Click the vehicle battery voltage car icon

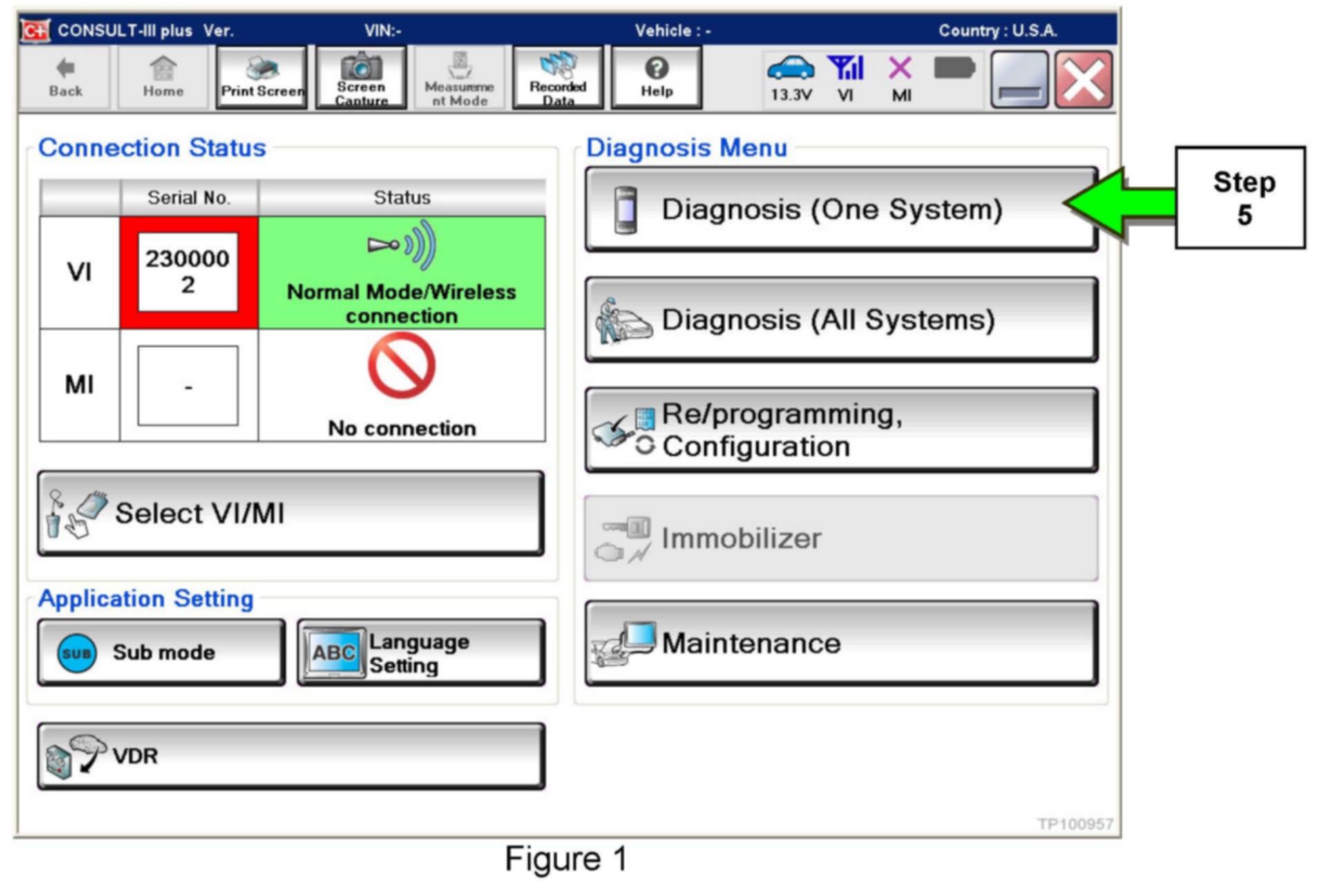[790, 69]
